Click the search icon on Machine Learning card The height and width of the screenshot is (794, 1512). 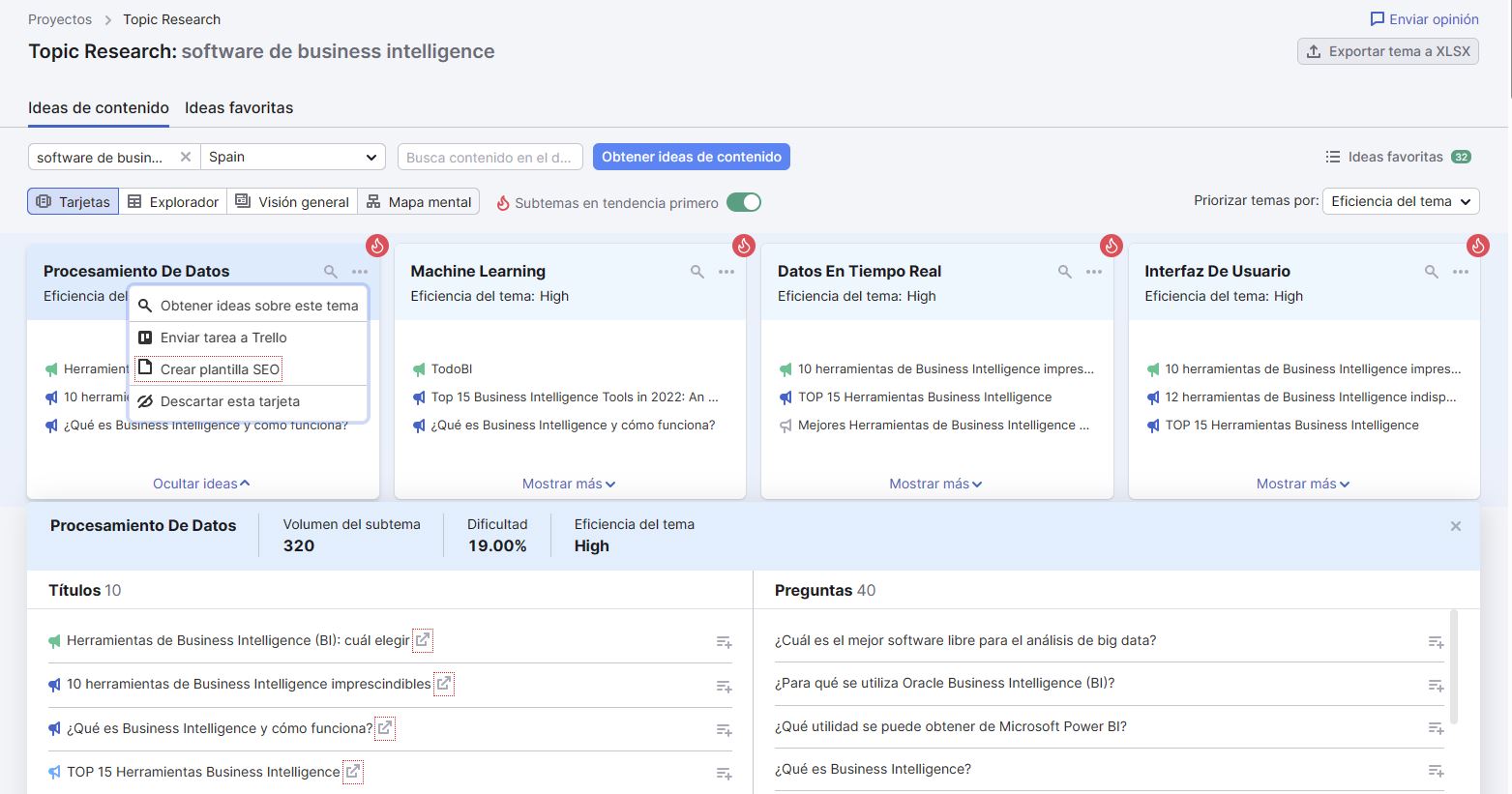697,272
